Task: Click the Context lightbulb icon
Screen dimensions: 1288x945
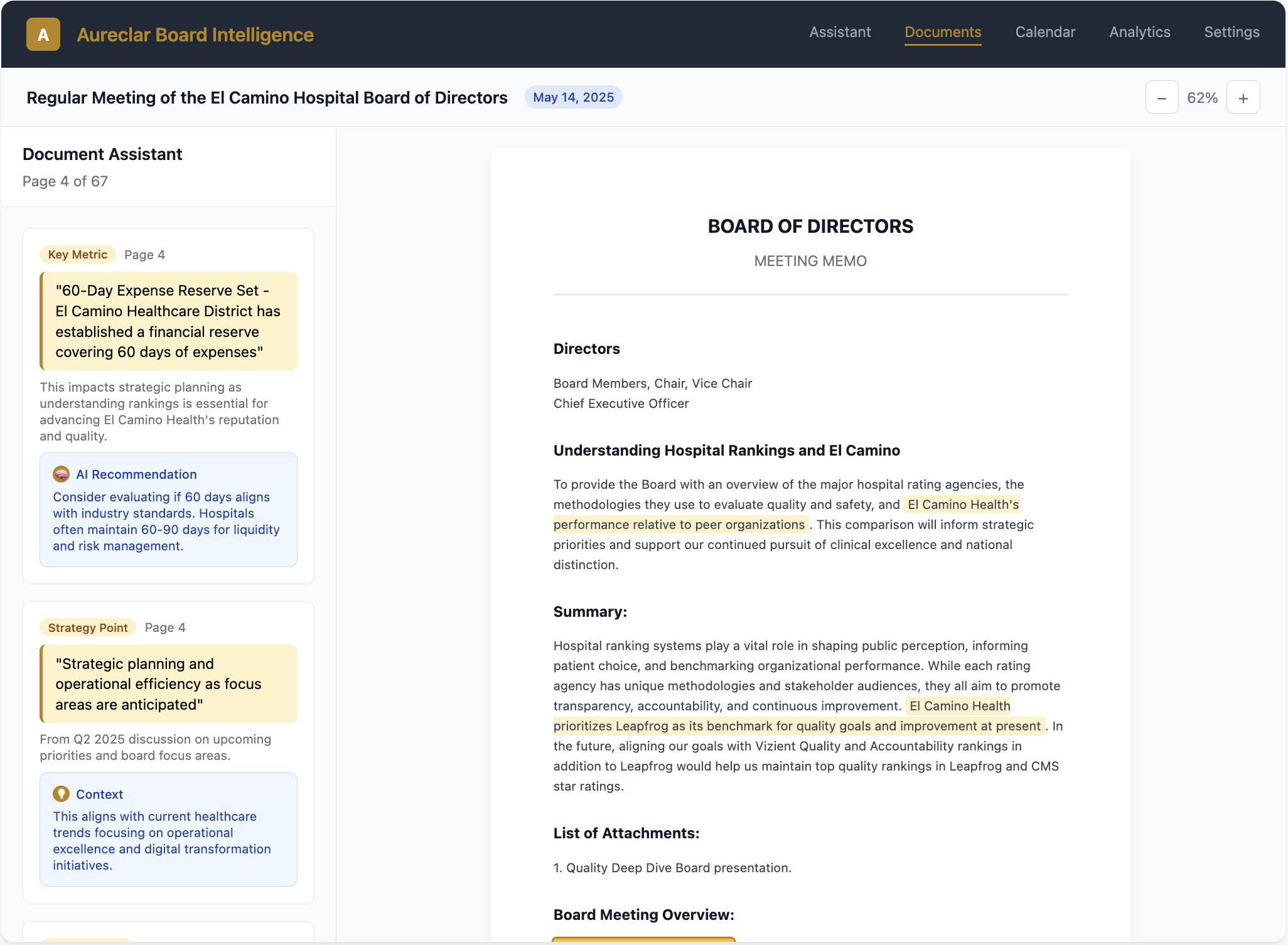Action: pyautogui.click(x=61, y=794)
